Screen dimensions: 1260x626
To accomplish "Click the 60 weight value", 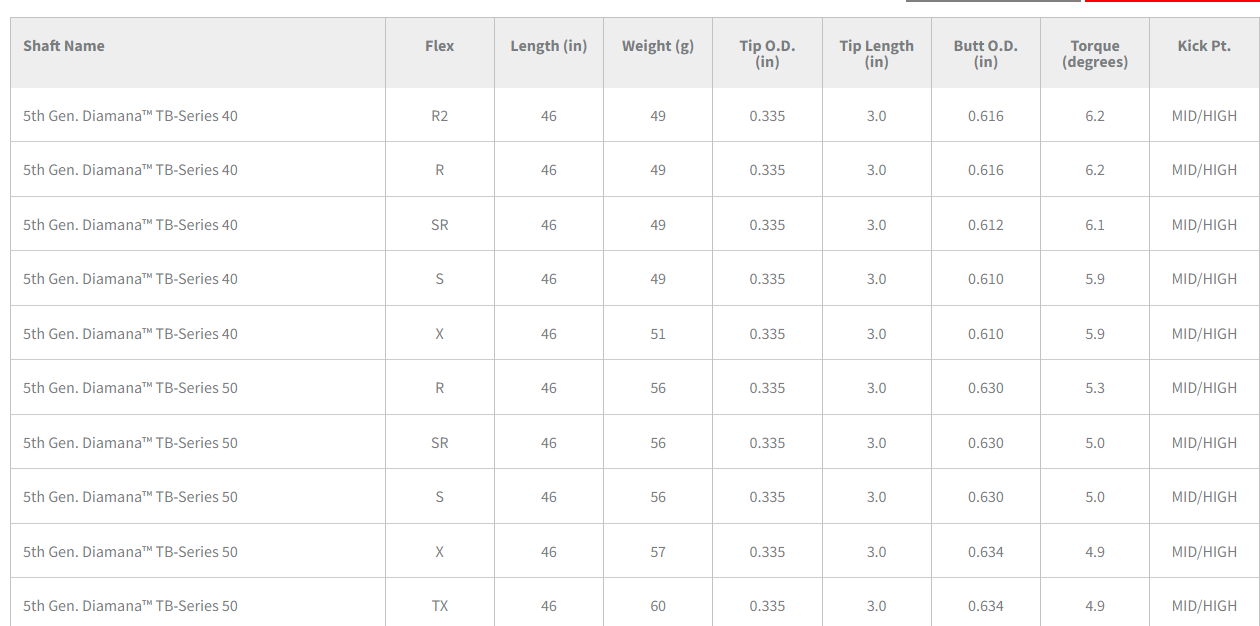I will [657, 606].
